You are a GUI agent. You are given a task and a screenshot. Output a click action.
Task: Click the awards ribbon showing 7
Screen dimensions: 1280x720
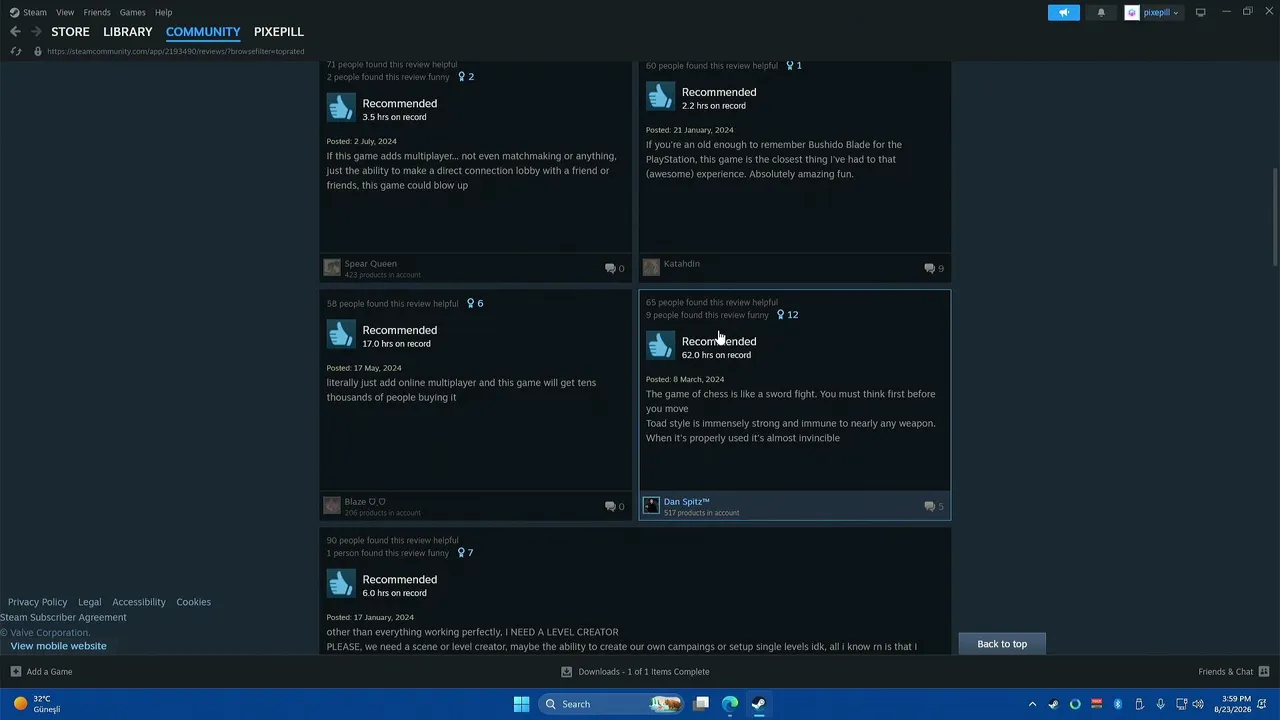466,553
